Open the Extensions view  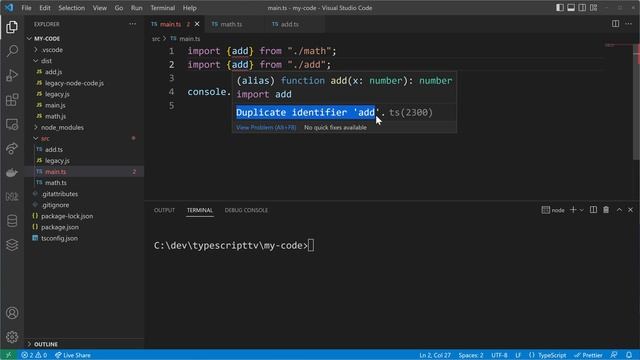click(x=12, y=100)
